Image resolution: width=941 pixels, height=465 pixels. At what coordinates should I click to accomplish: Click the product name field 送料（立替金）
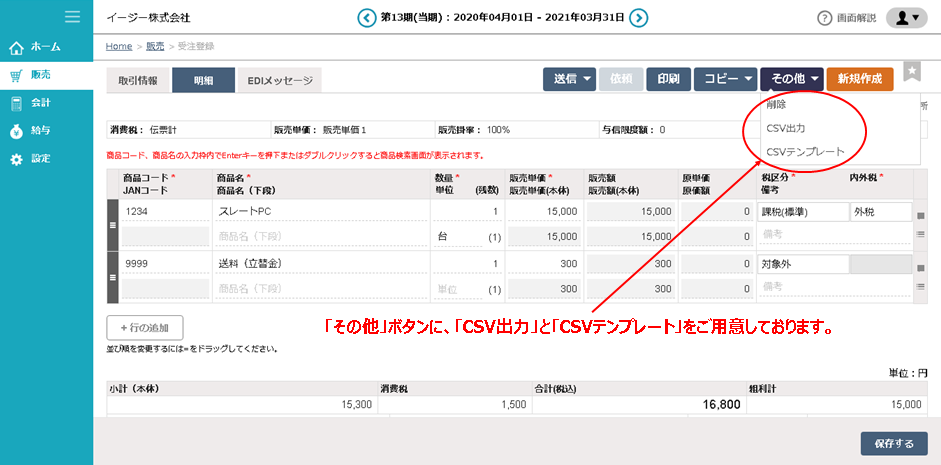click(321, 263)
